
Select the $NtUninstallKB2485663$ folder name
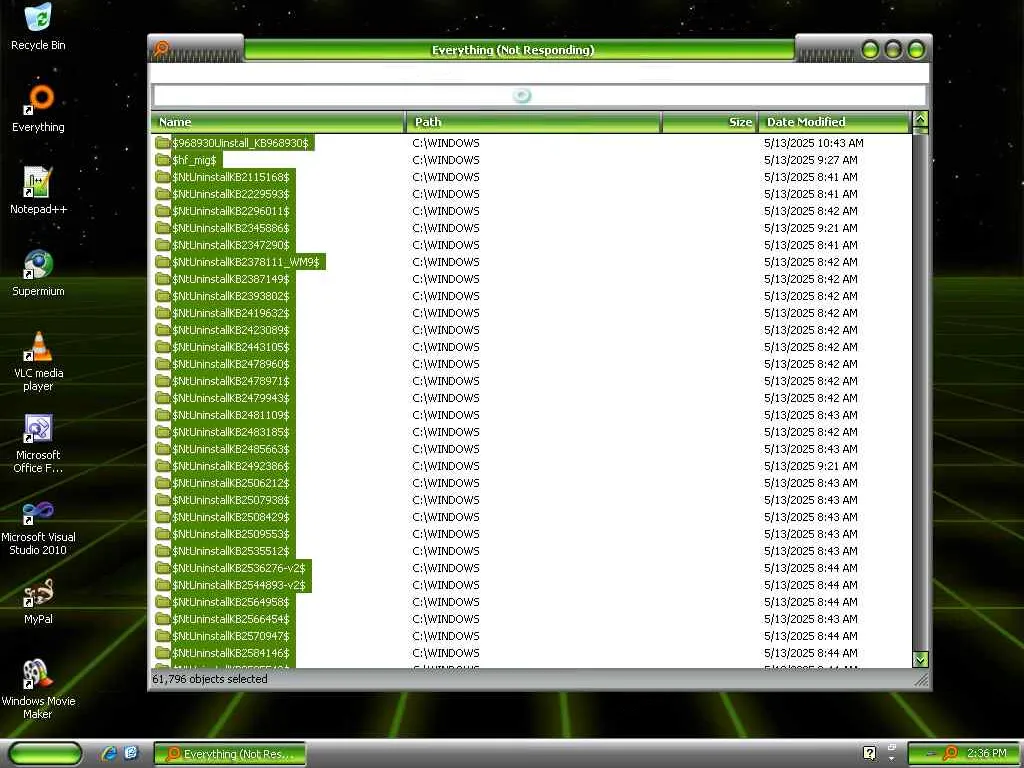(231, 449)
